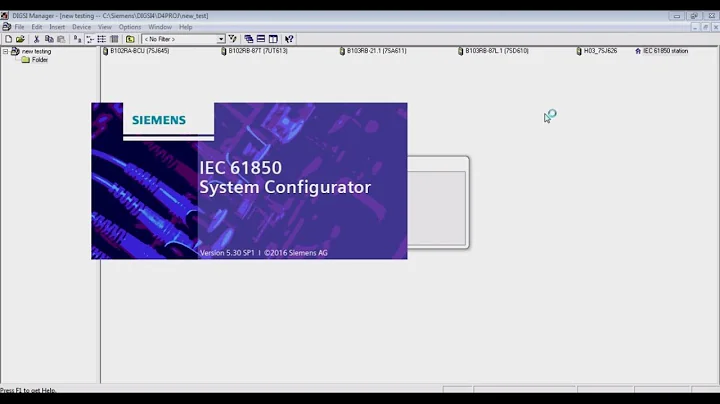Click the Paste toolbar icon

(x=61, y=39)
